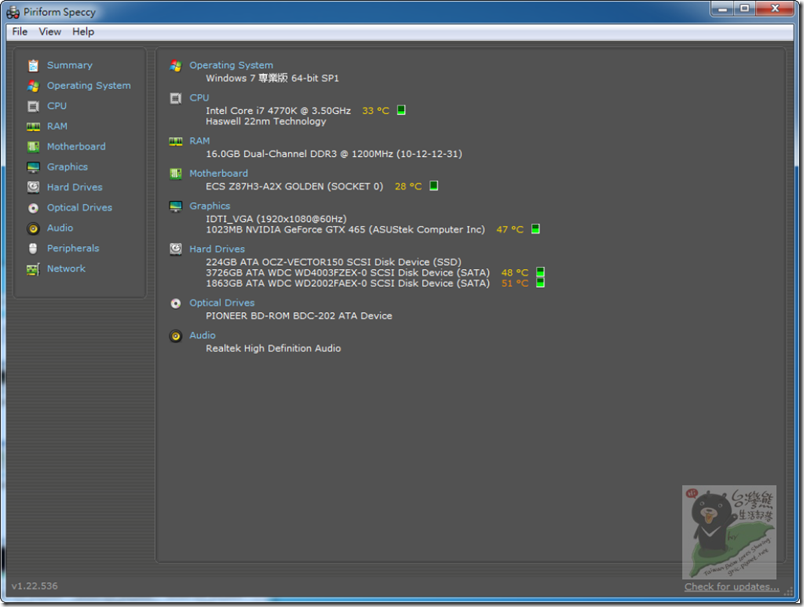804x607 pixels.
Task: Click the ECS Z87H3-A2X GOLDEN motherboard text
Action: [x=295, y=187]
